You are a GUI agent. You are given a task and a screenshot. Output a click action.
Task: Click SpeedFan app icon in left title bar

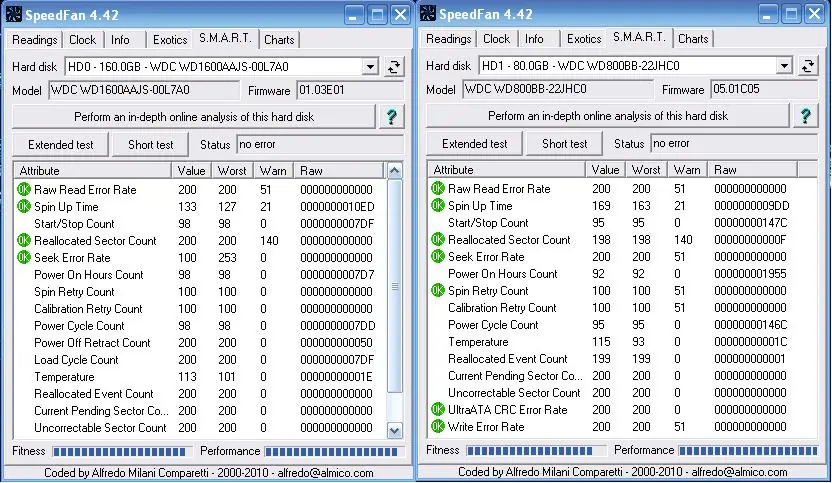(x=14, y=14)
